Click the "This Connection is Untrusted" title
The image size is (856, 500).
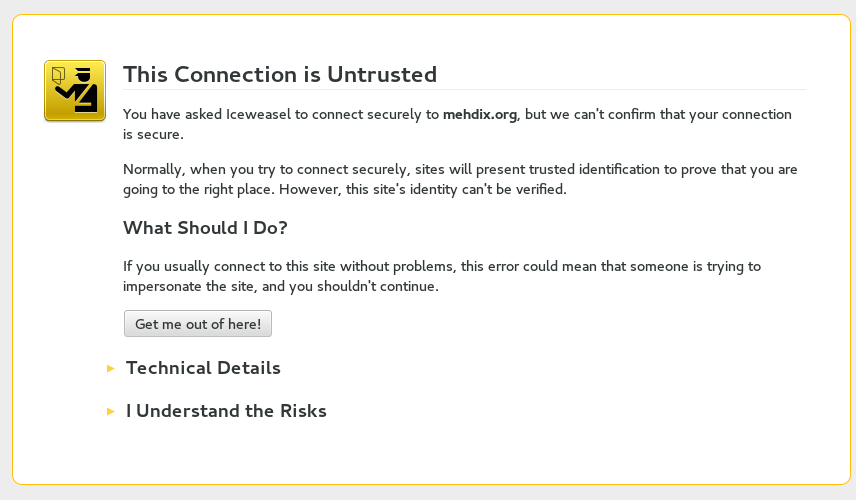coord(279,74)
